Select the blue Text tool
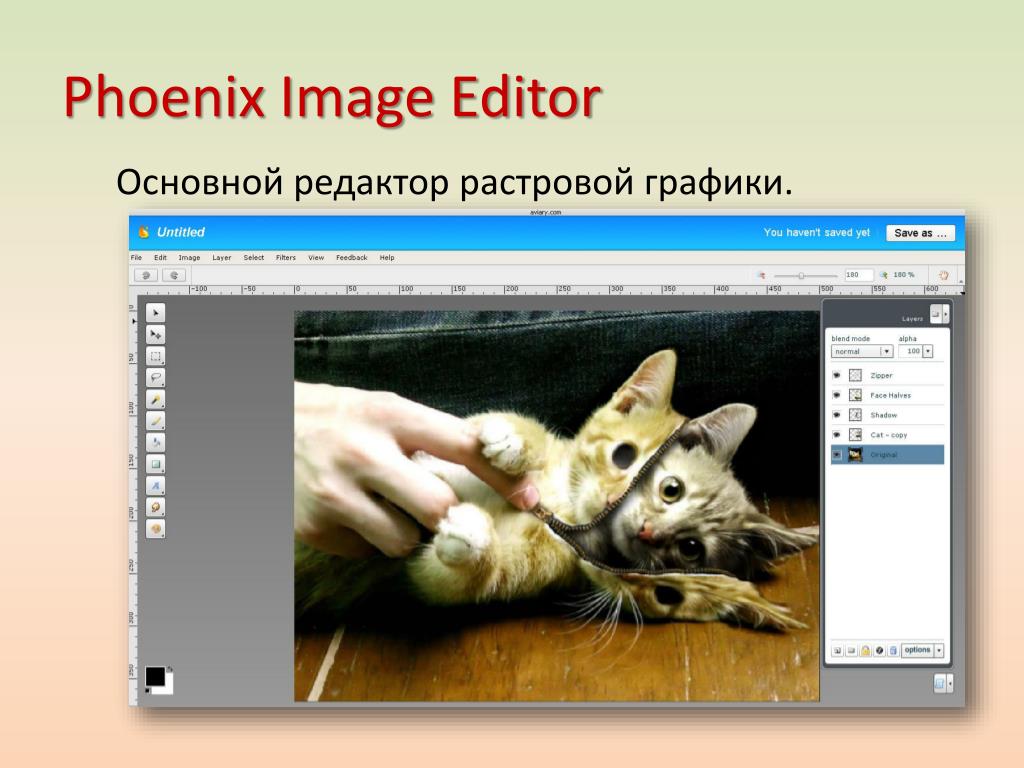 pyautogui.click(x=155, y=486)
